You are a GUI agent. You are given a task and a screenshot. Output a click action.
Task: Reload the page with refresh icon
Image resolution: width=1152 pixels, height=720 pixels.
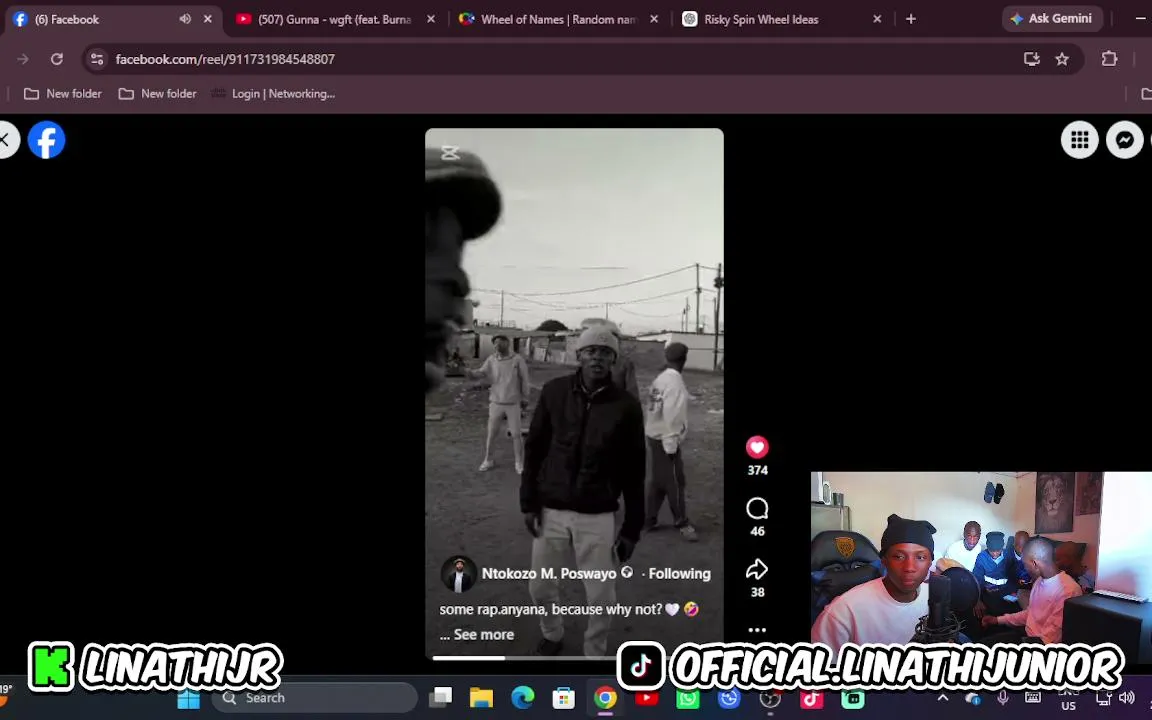point(57,59)
